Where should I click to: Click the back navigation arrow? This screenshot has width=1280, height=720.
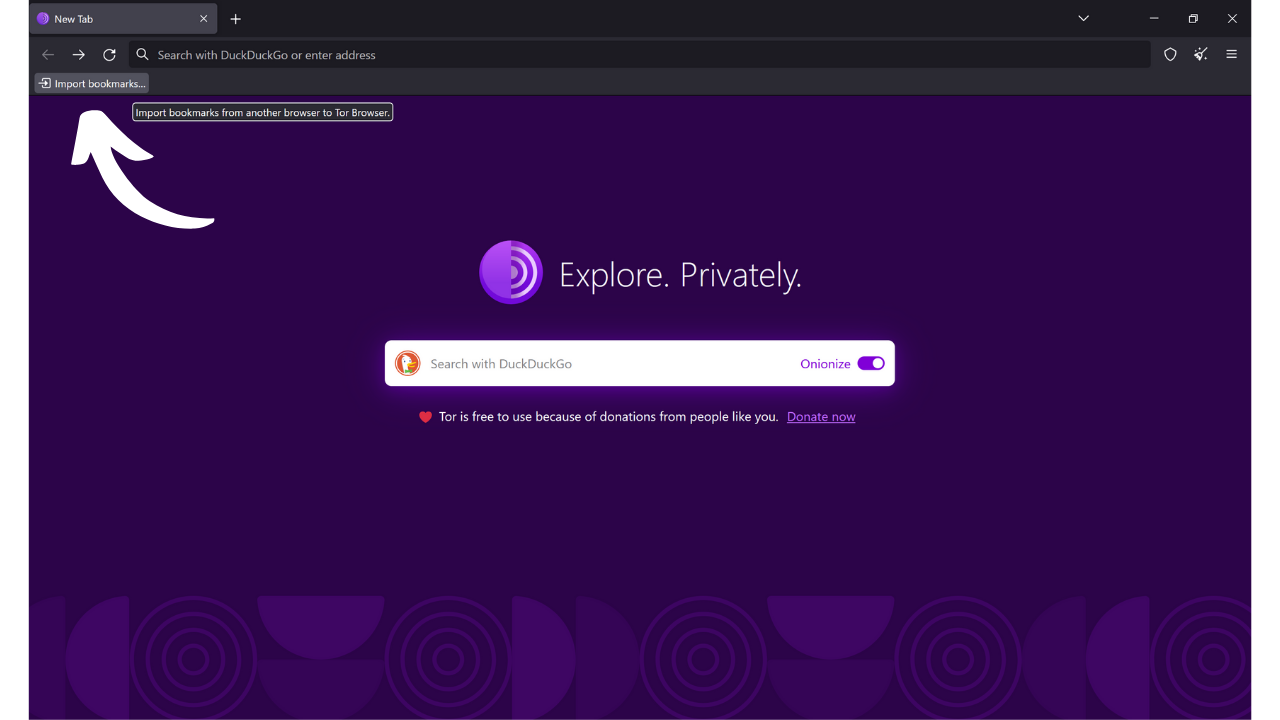(47, 55)
